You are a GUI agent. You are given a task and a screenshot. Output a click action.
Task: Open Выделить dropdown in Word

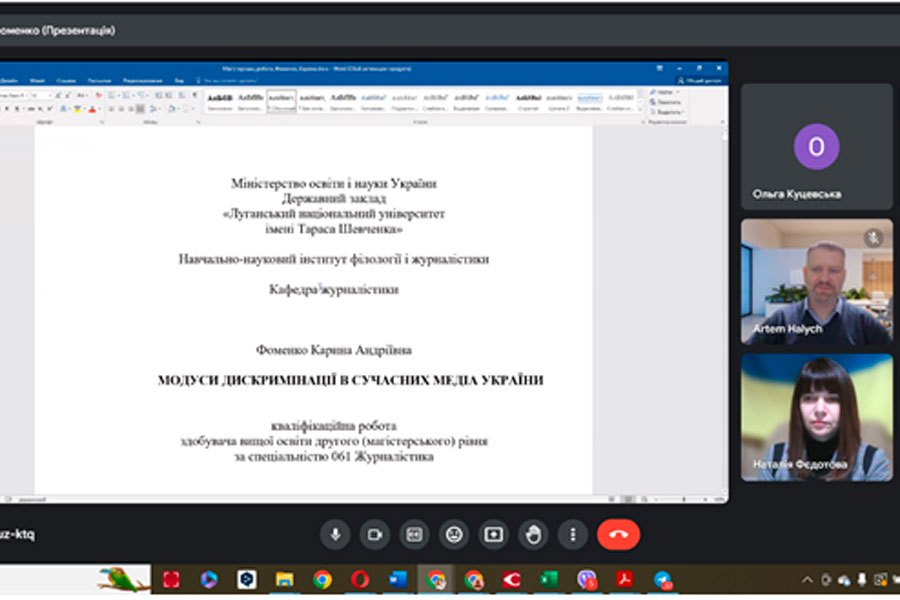[x=666, y=111]
